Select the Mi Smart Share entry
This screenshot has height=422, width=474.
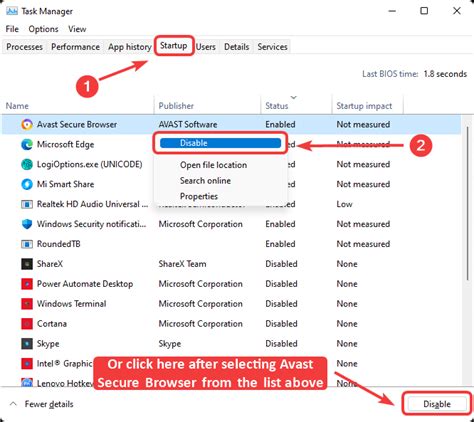click(65, 184)
